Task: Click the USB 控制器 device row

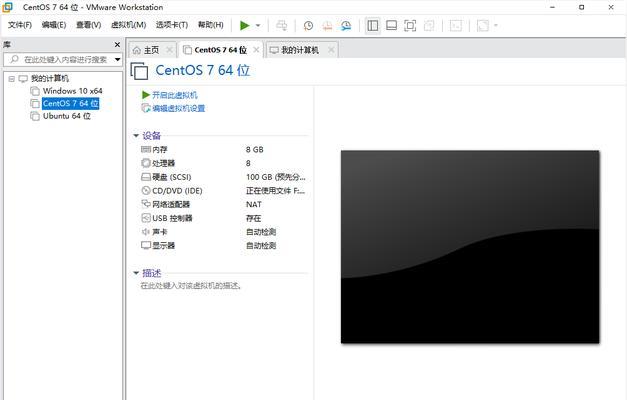Action: (x=224, y=218)
